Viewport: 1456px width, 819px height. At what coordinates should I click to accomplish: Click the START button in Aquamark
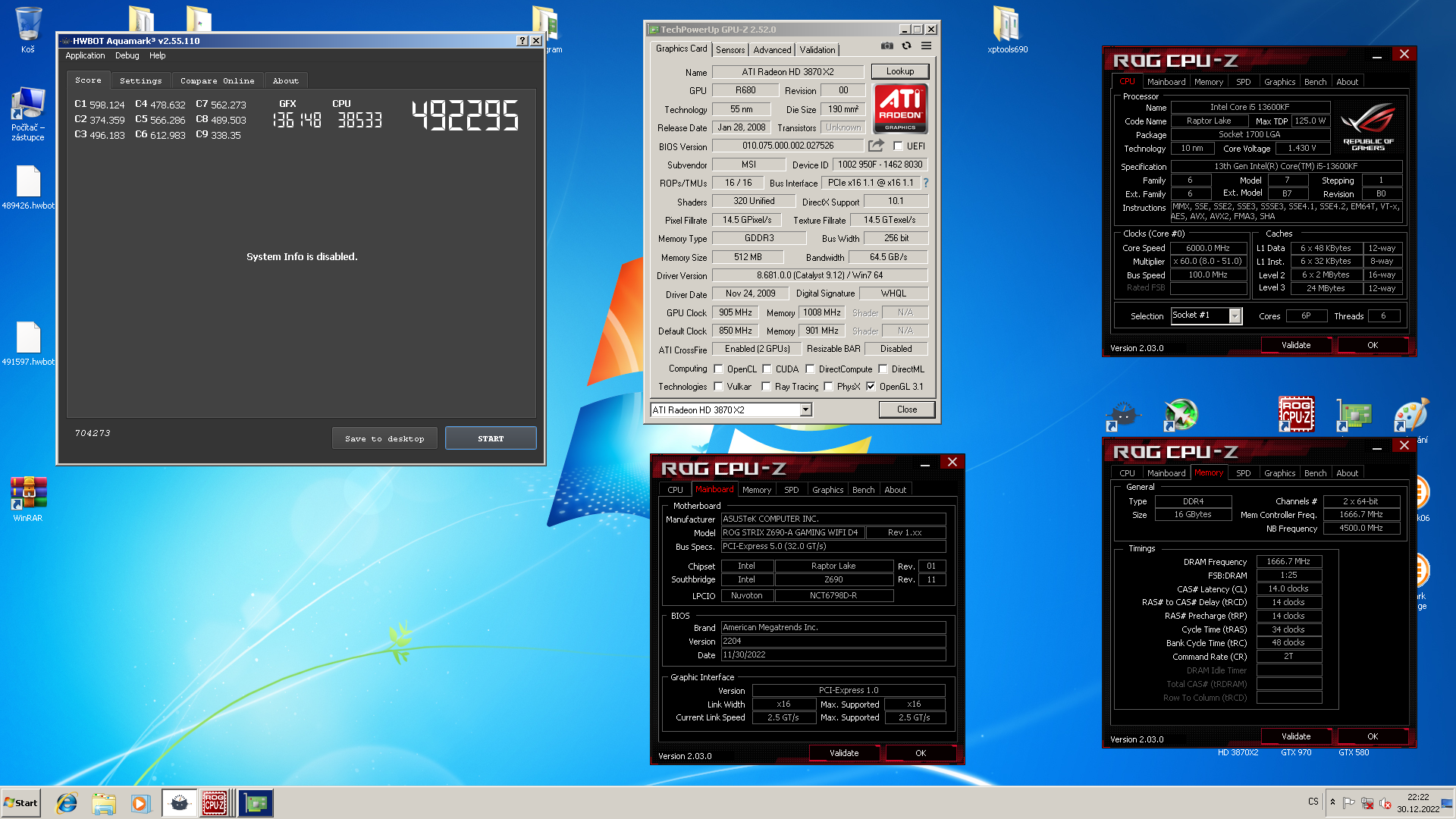click(491, 438)
